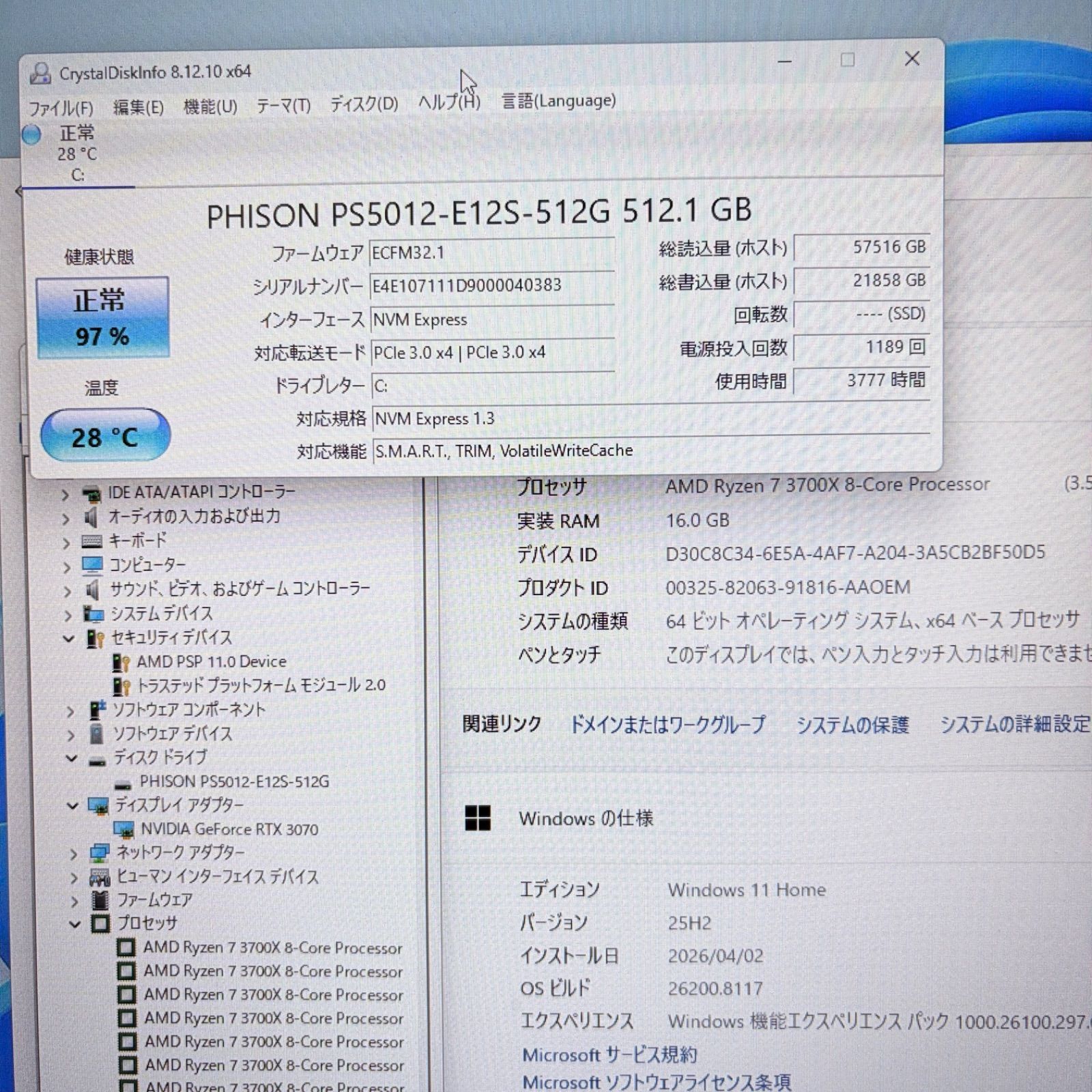Click the ヒューマン インターフェイス デバイス icon
The image size is (1092, 1092).
100,878
